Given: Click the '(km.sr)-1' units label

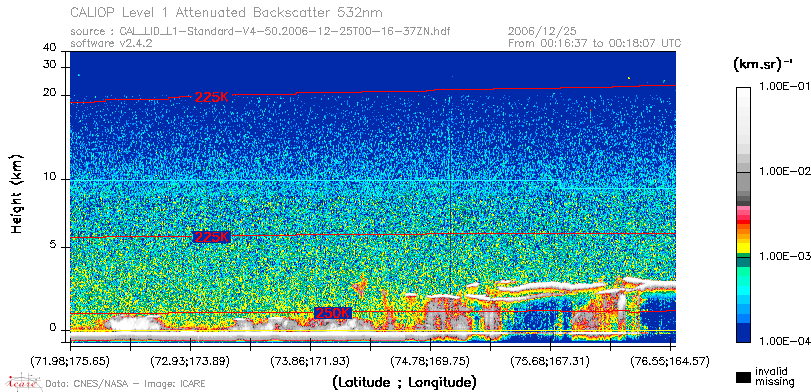Looking at the screenshot, I should [762, 65].
